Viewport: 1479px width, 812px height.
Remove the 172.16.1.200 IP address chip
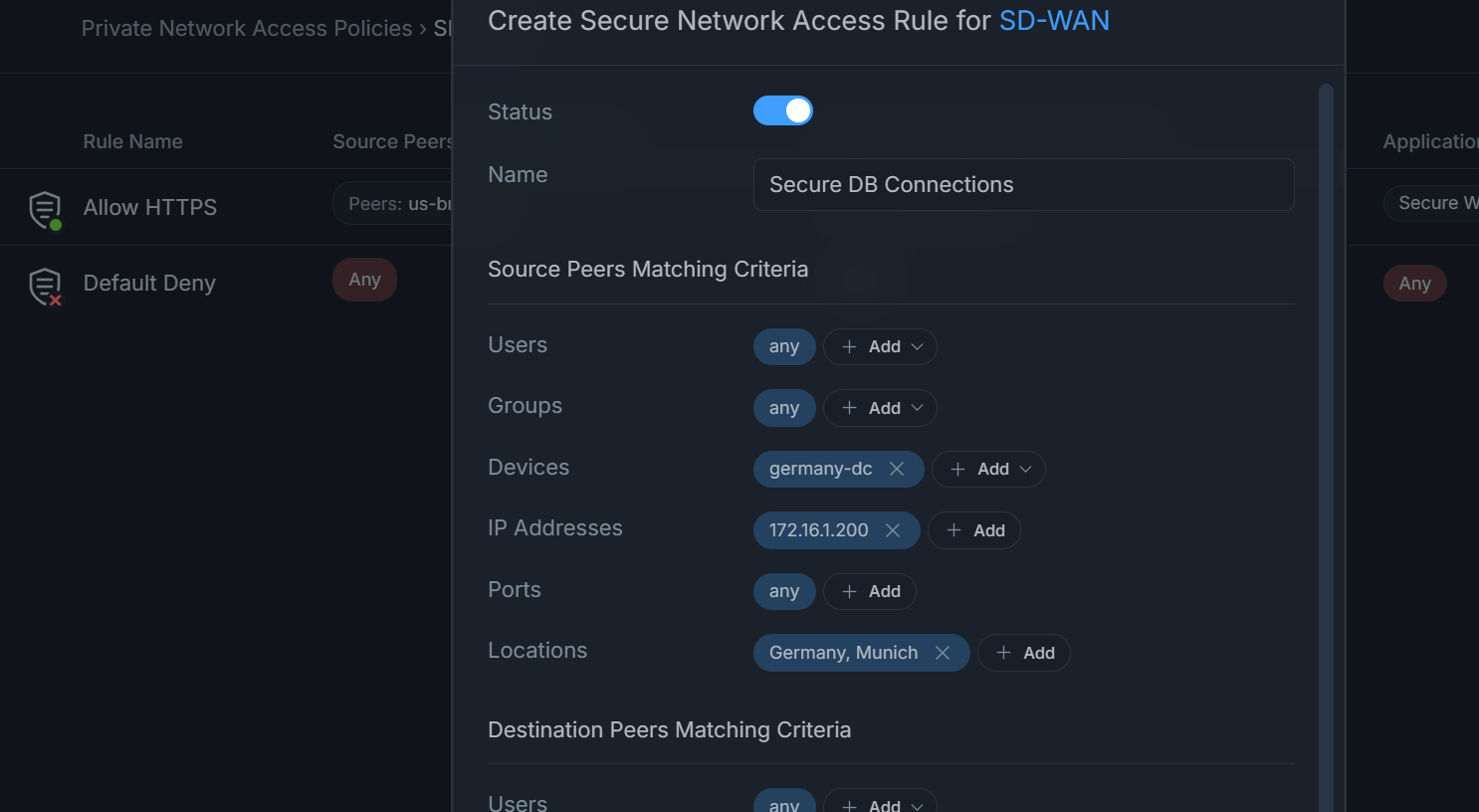pos(893,529)
